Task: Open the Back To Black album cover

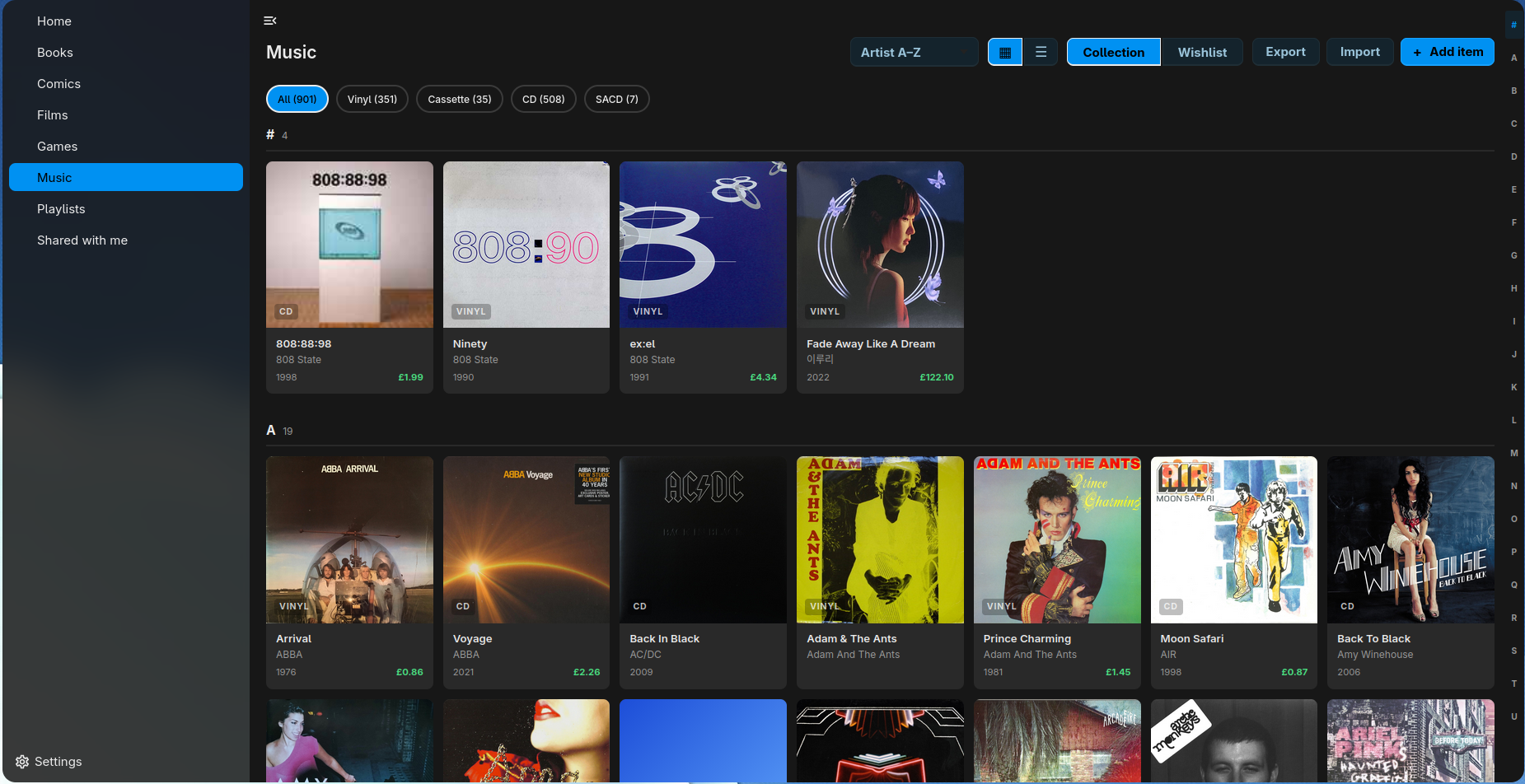Action: pyautogui.click(x=1410, y=539)
